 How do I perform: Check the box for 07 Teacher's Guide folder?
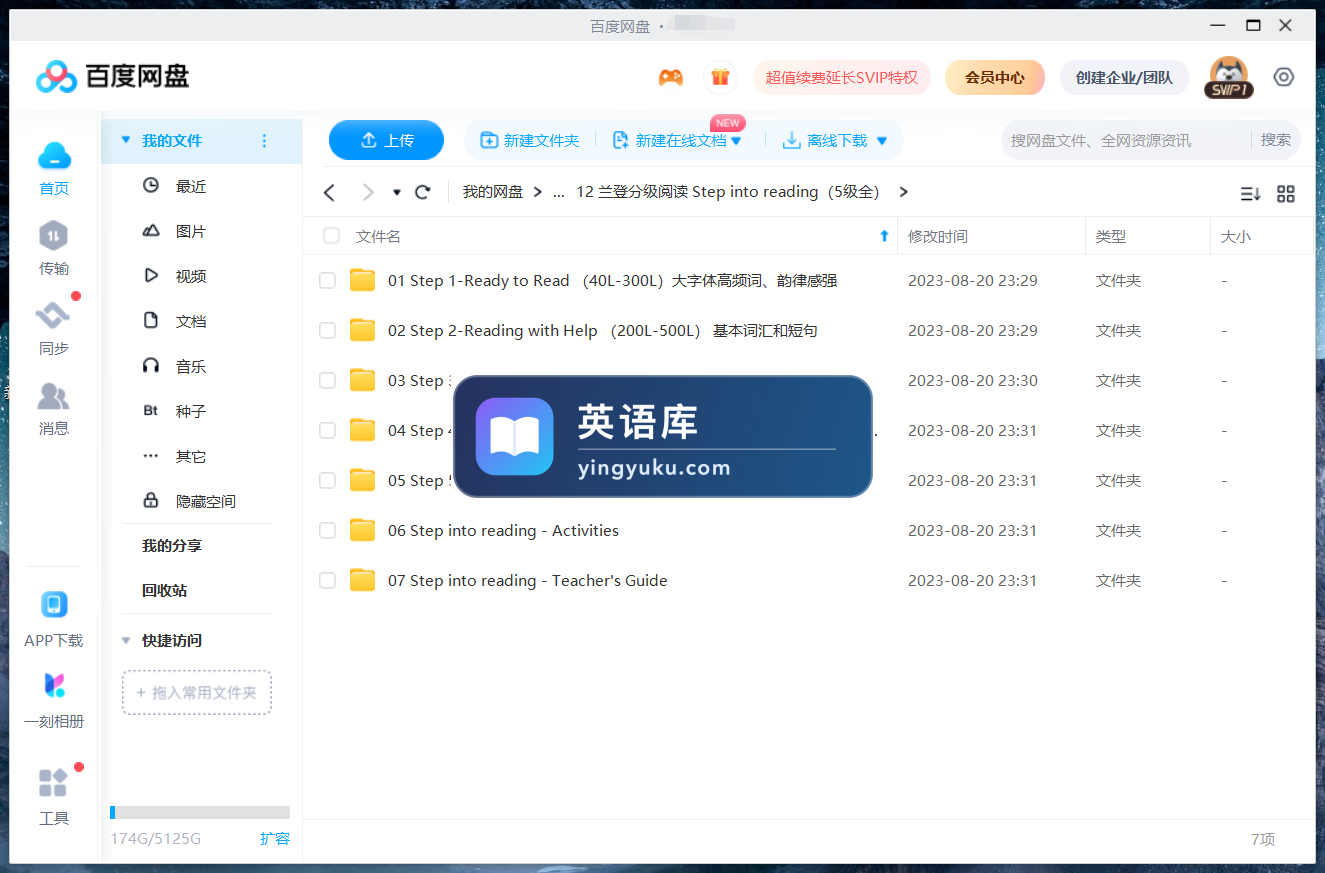click(x=327, y=581)
